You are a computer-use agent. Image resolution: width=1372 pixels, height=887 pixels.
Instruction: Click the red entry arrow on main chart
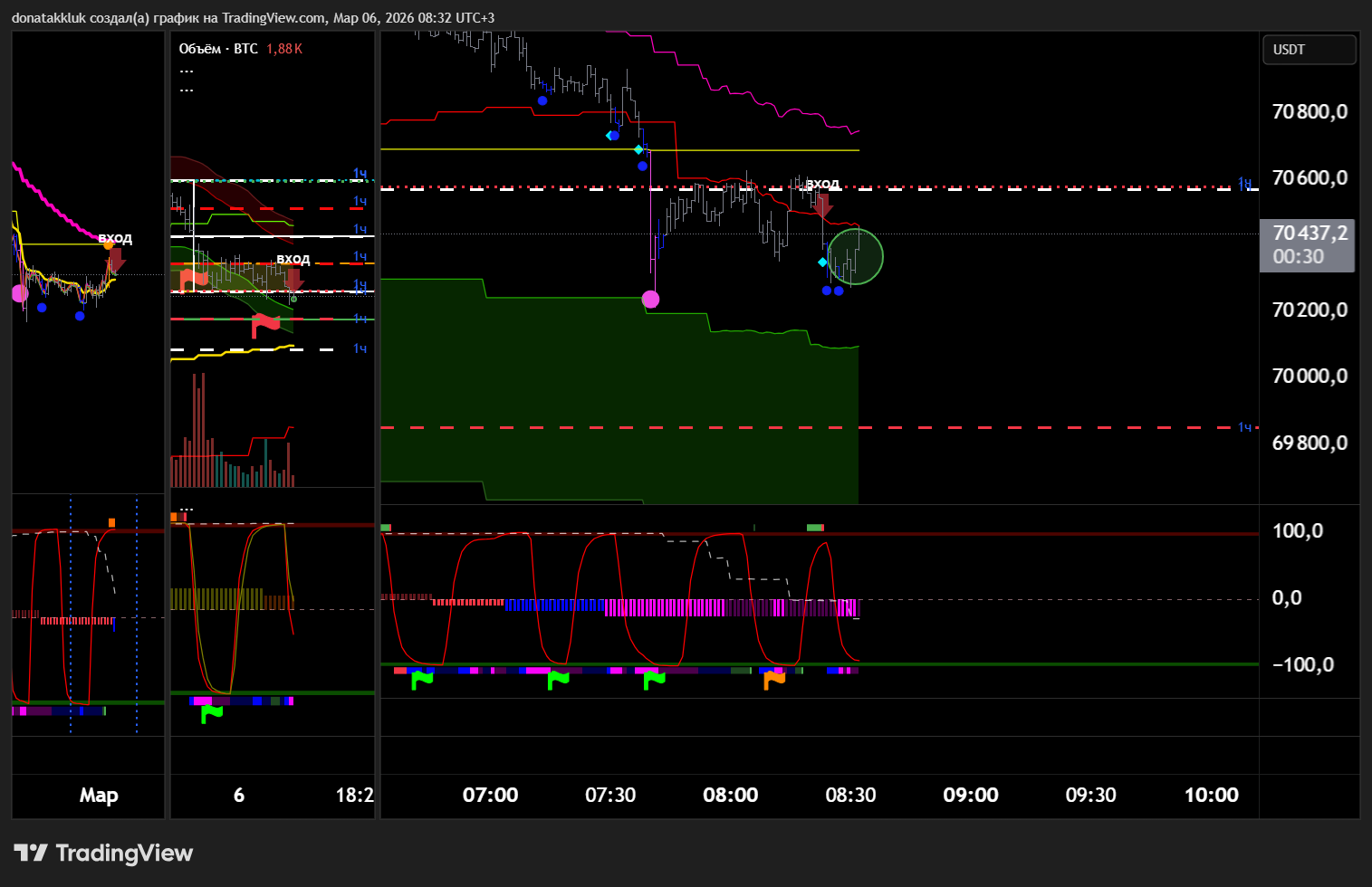click(822, 205)
